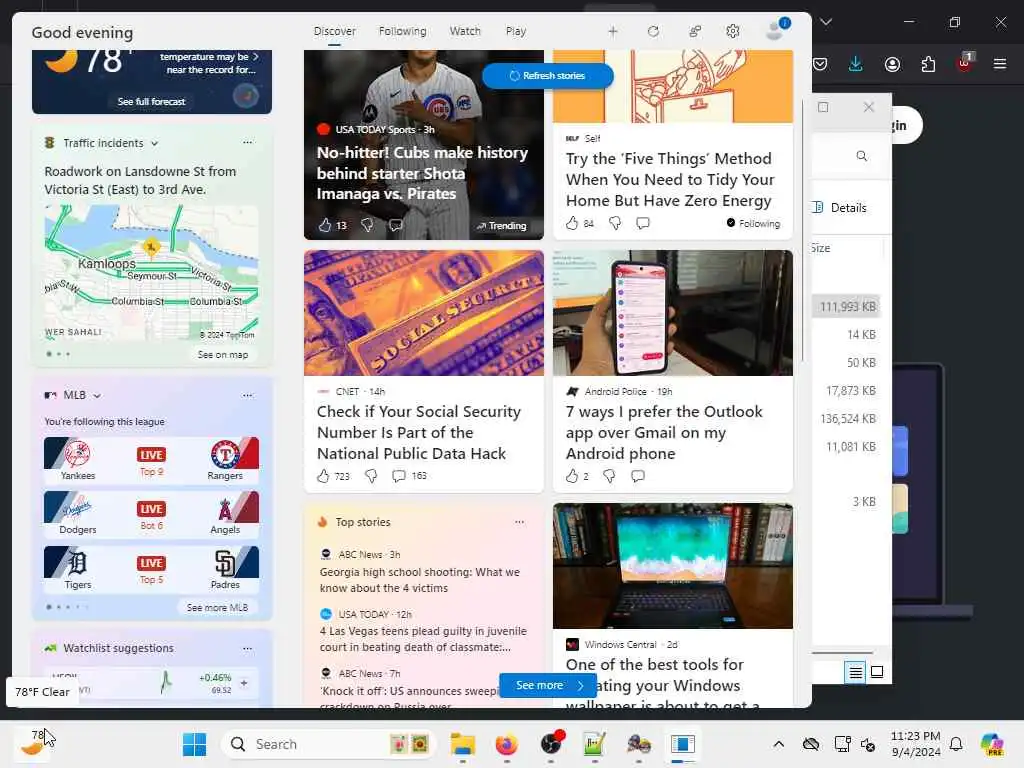Viewport: 1024px width, 768px height.
Task: Open Las Vegas teens guilty plea story
Action: (x=423, y=639)
